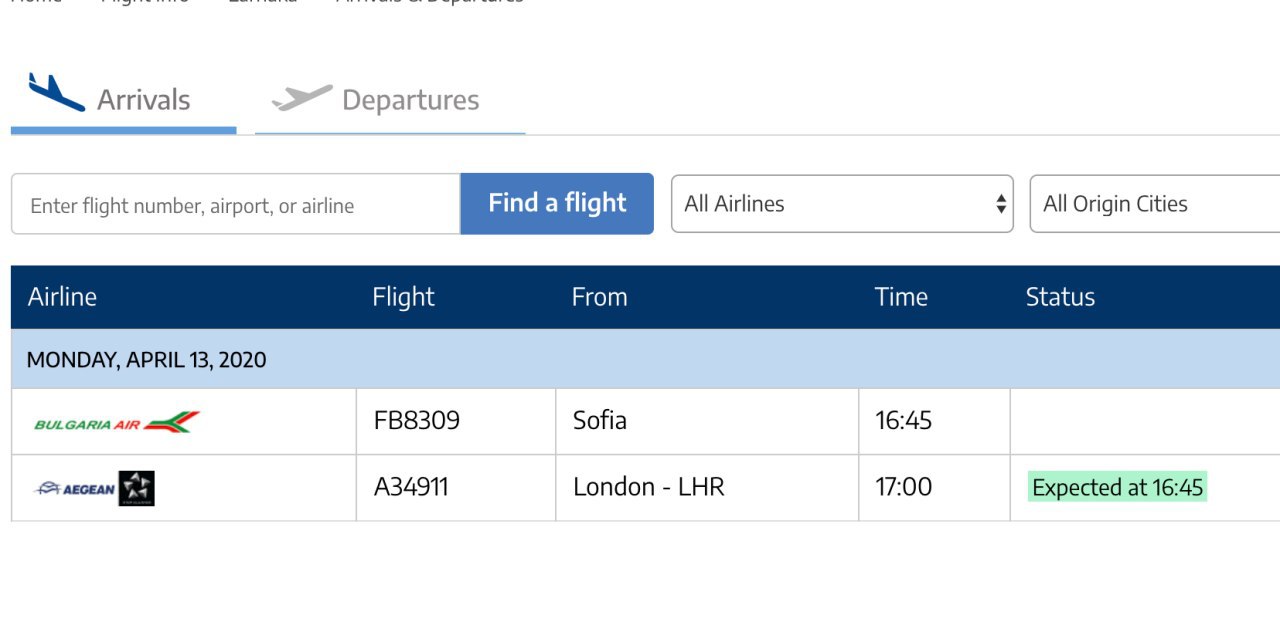Select flight number FB8309

click(417, 420)
